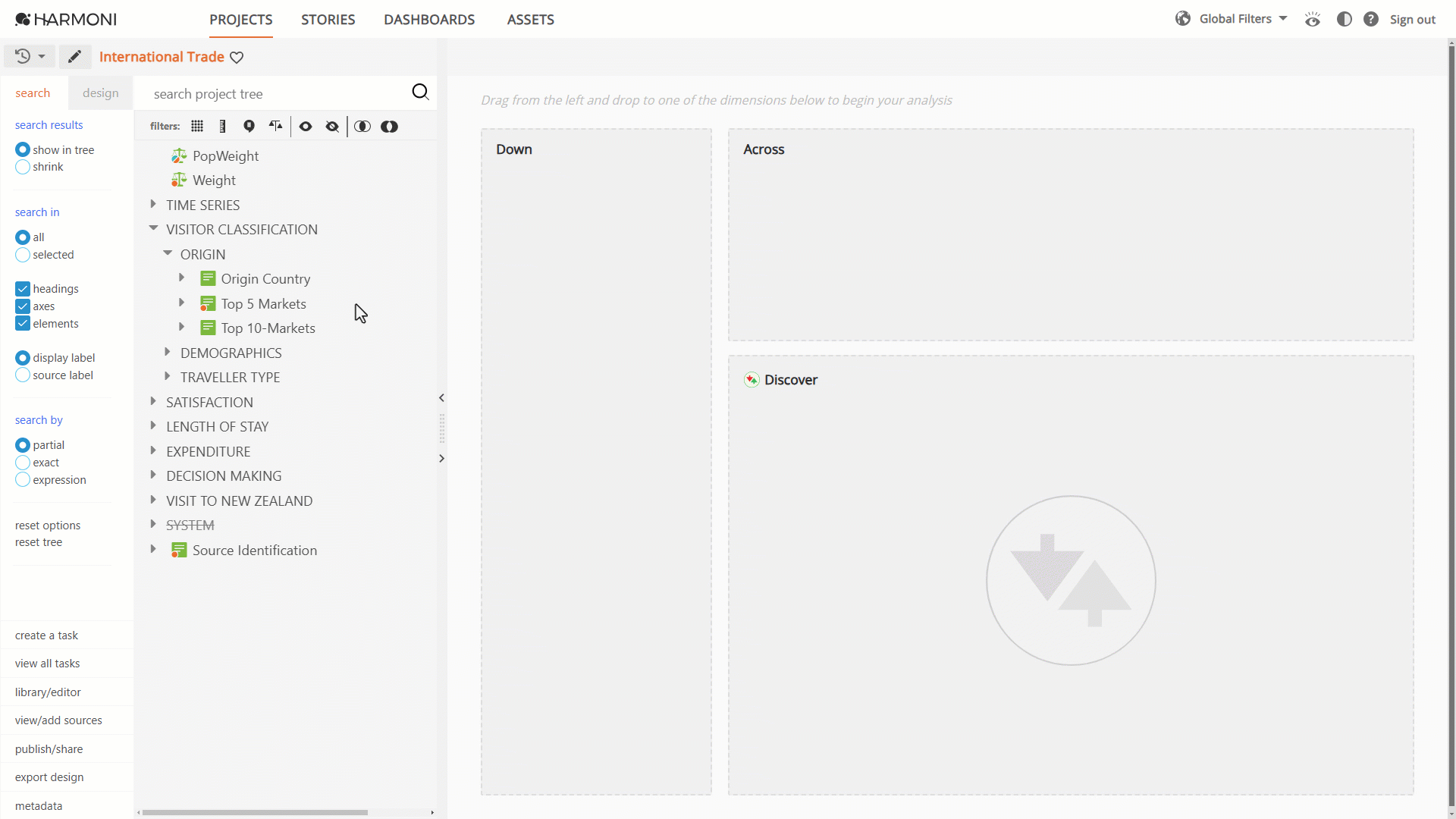Open the DASHBOARDS menu
Viewport: 1456px width, 819px height.
(429, 20)
